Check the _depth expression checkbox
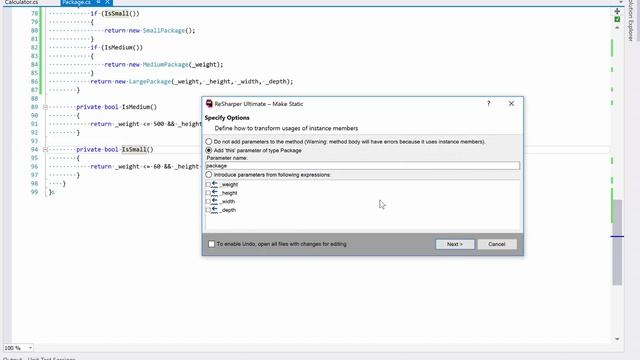Screen dimensions: 640x360 (x=208, y=210)
